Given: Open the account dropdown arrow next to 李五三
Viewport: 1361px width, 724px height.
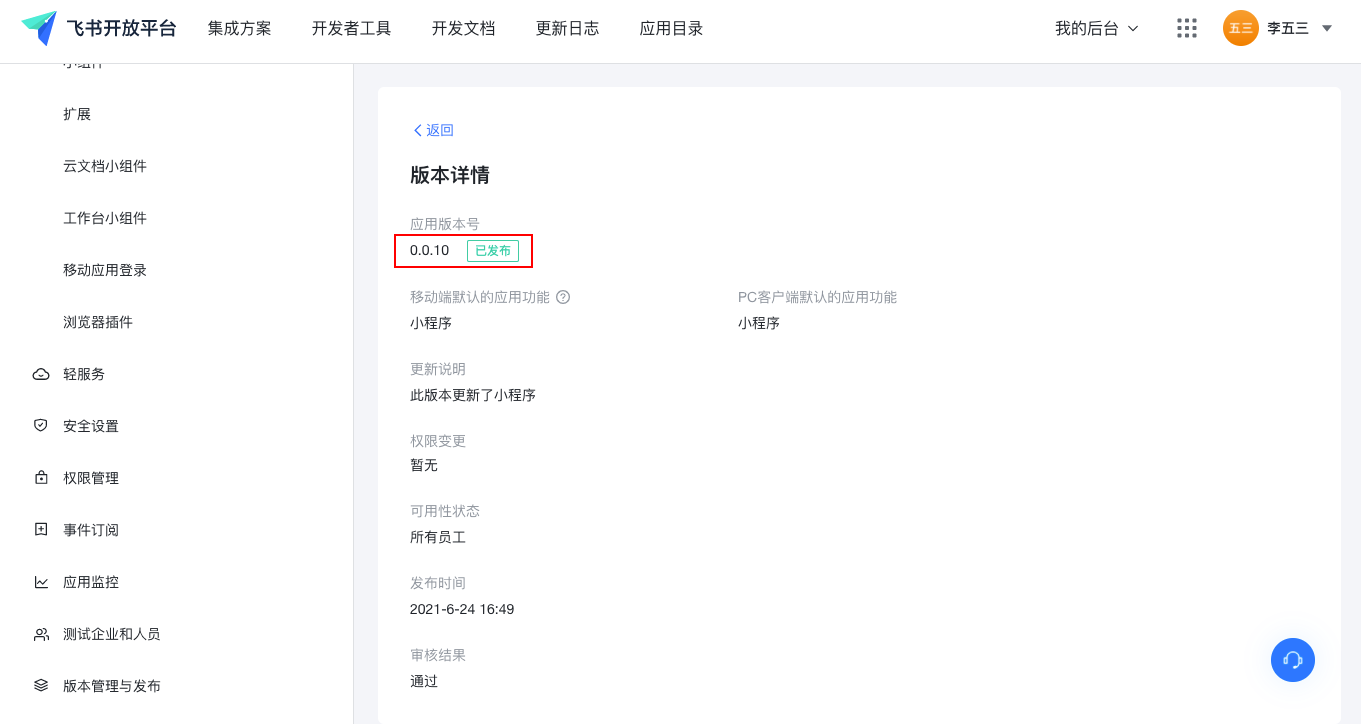Looking at the screenshot, I should 1327,28.
